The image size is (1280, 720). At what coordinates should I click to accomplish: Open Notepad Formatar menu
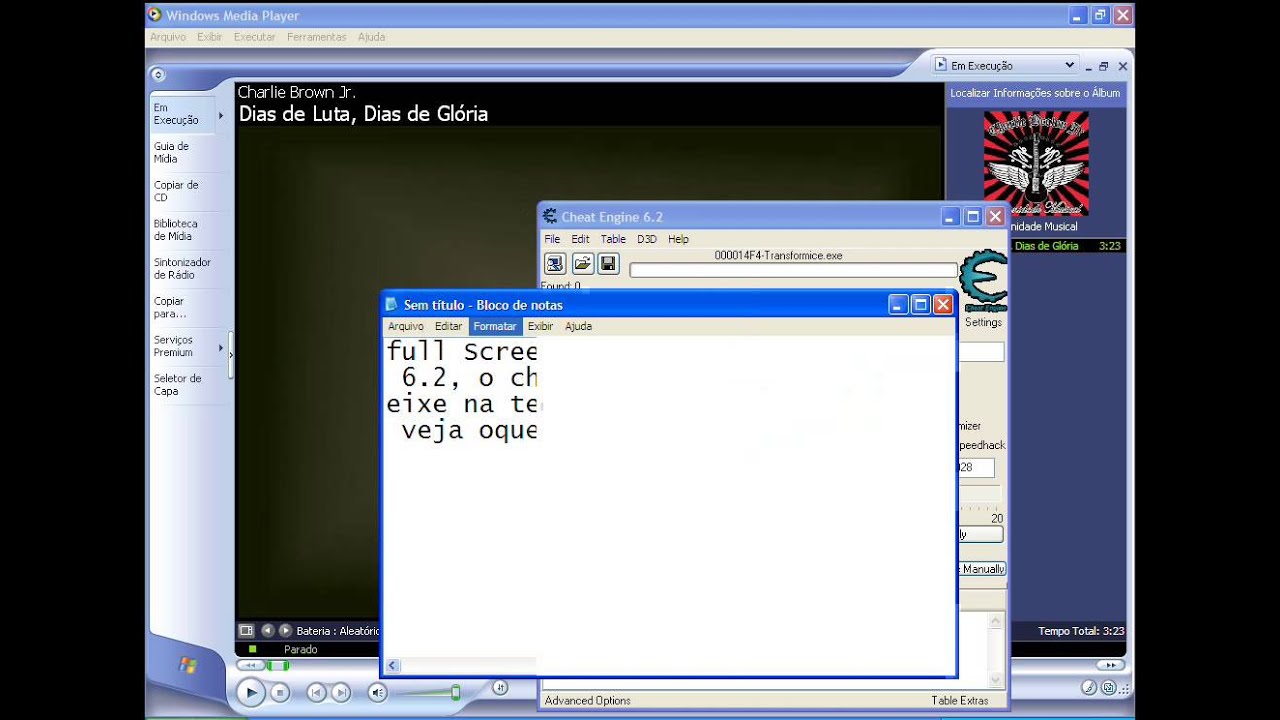[x=495, y=326]
